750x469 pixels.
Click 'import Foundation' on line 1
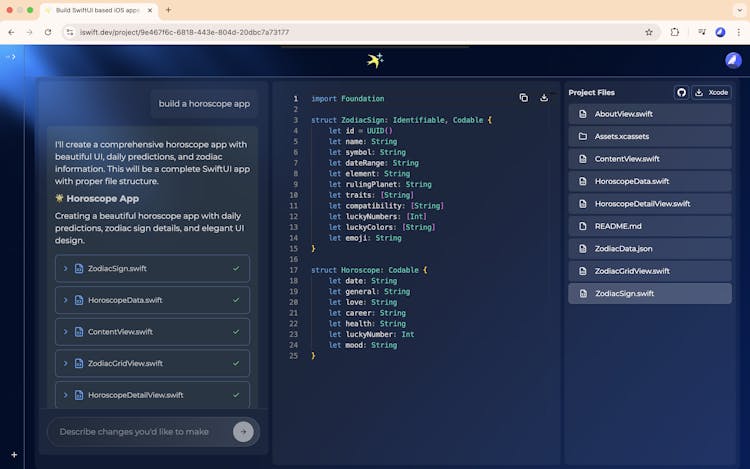[348, 98]
